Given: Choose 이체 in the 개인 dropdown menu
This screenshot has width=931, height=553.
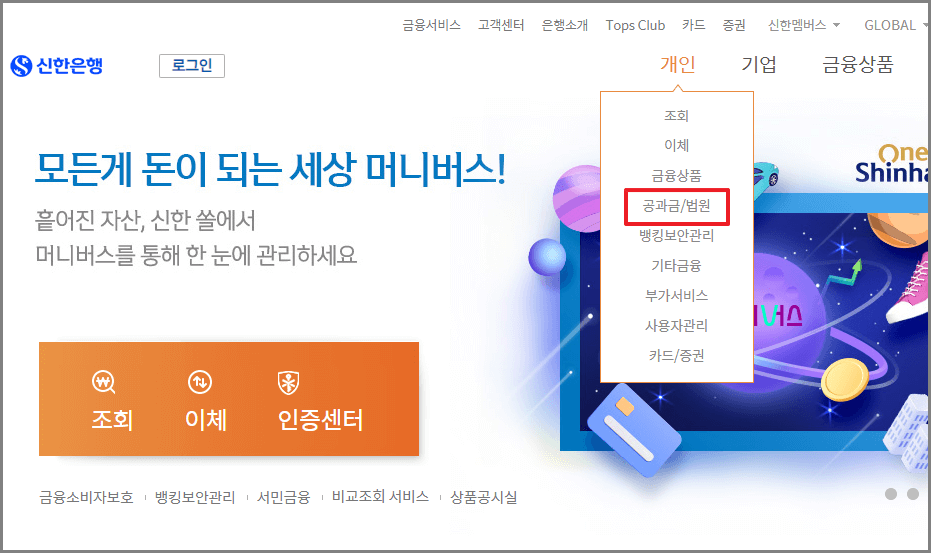Looking at the screenshot, I should click(x=676, y=145).
